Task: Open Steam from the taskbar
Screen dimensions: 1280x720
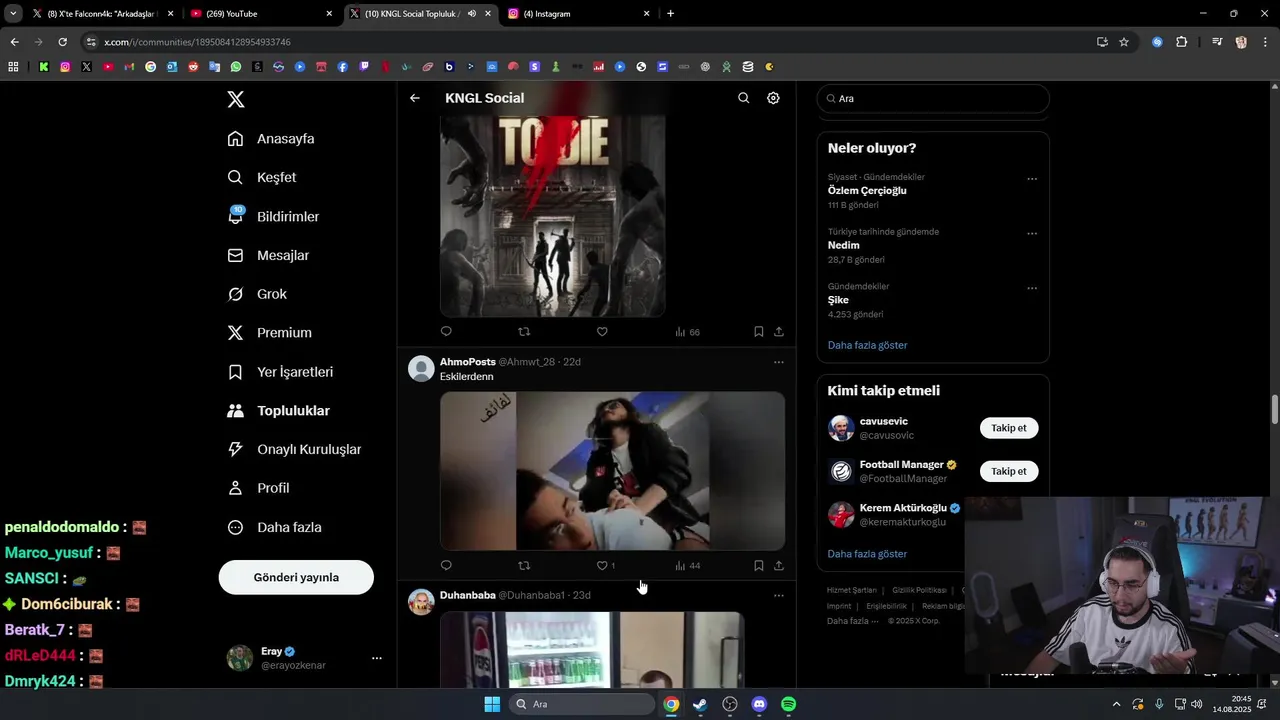Action: point(700,704)
